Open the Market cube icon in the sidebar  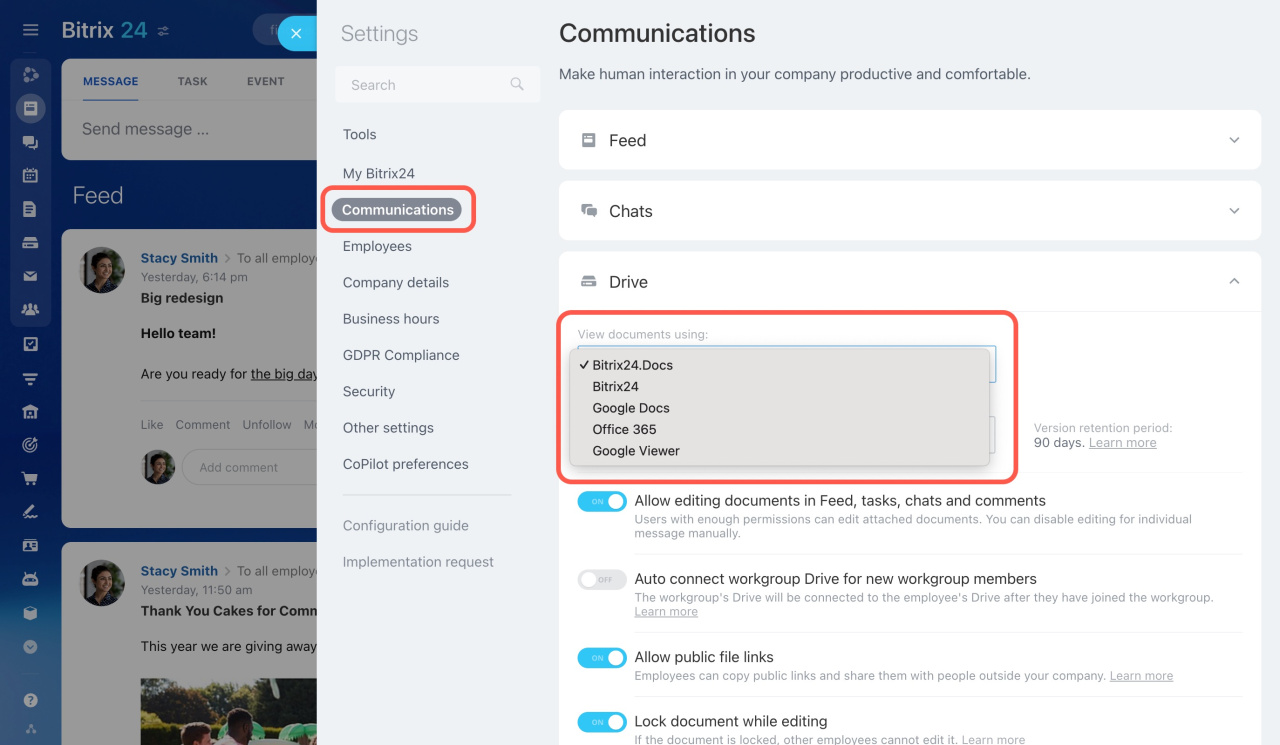tap(30, 613)
